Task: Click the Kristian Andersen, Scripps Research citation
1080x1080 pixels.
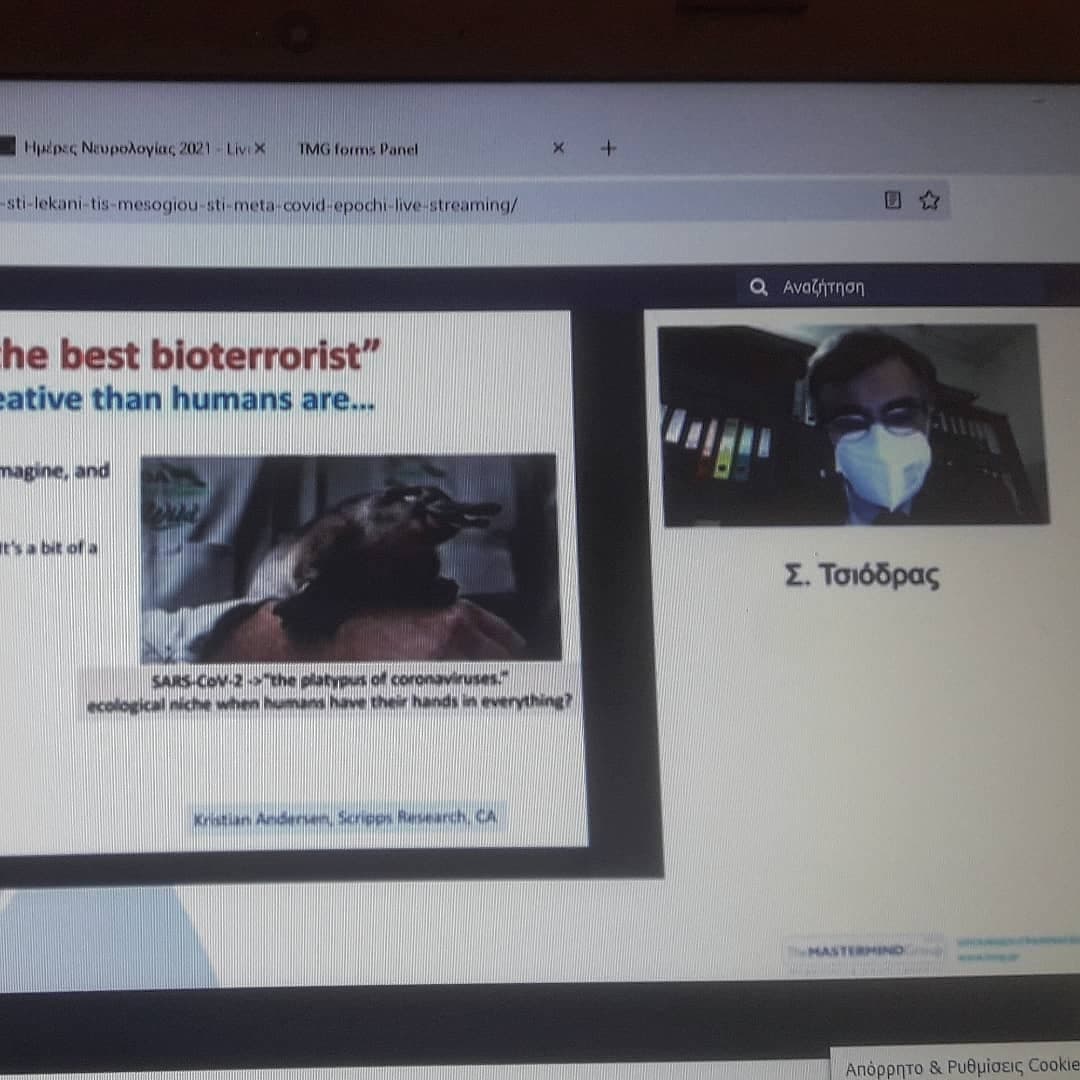Action: click(x=345, y=818)
